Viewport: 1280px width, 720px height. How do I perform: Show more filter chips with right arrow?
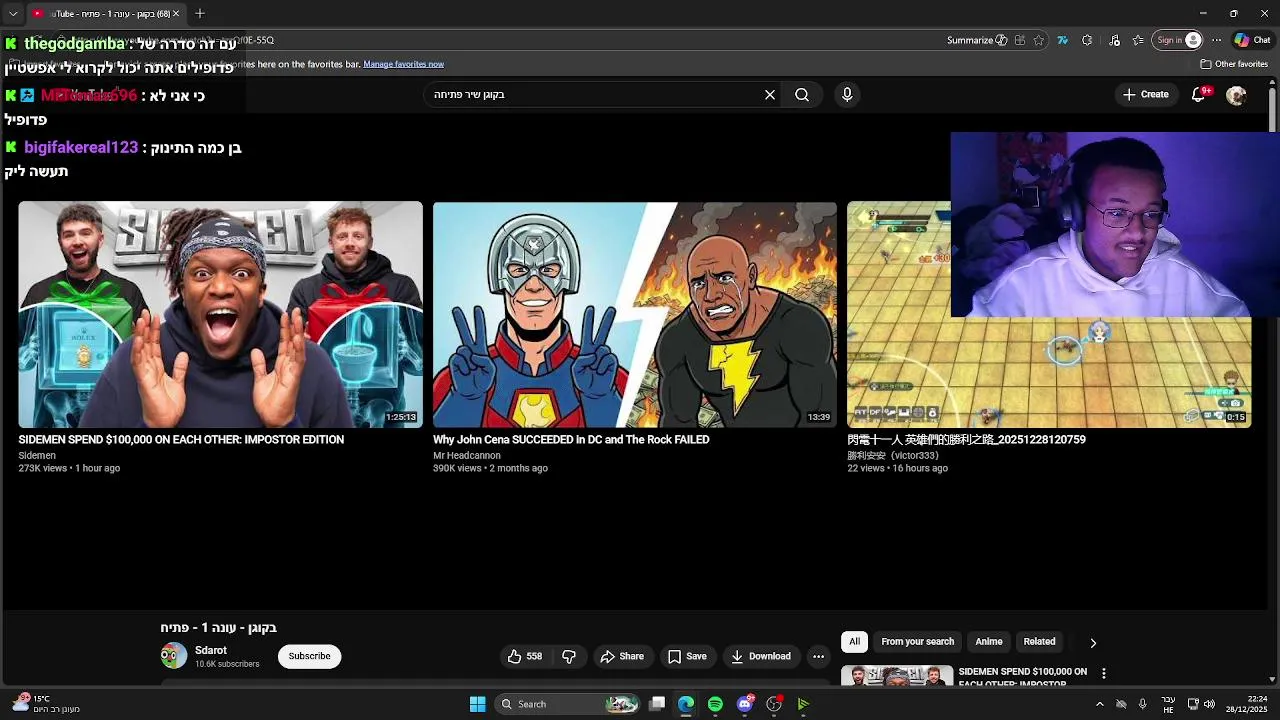coord(1093,642)
